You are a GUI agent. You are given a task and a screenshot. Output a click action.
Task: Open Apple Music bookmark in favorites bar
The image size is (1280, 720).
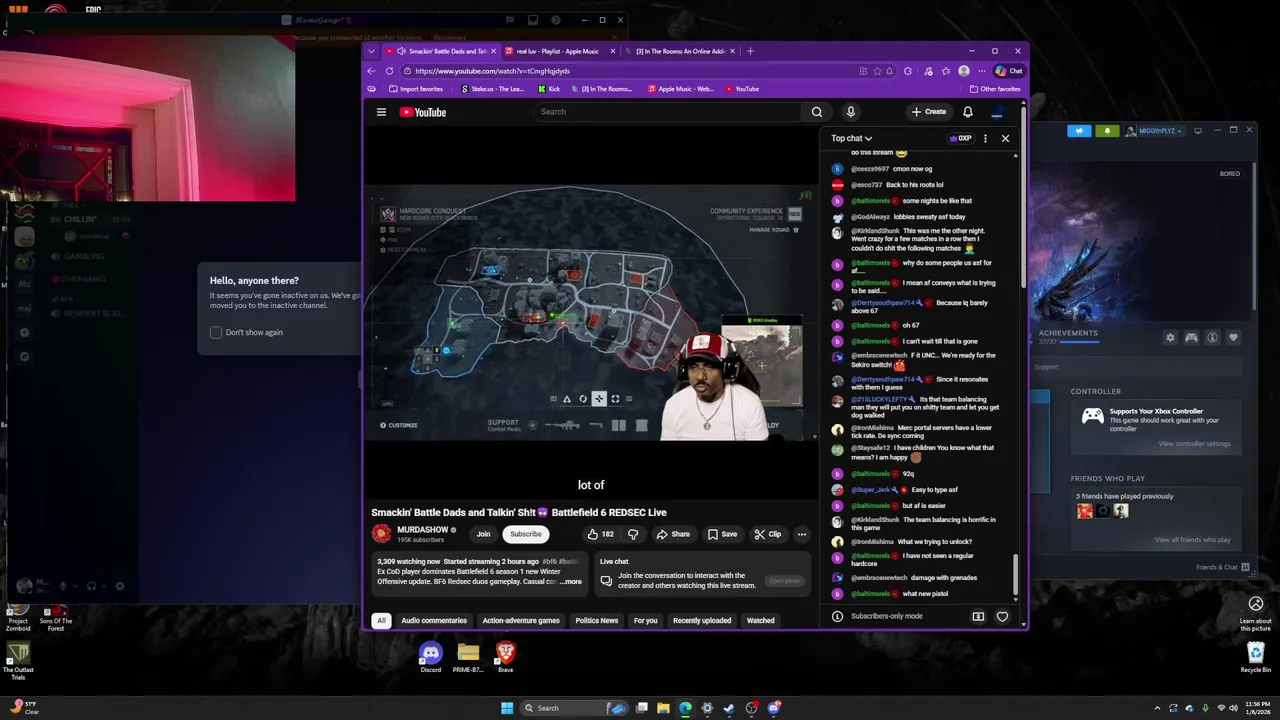click(680, 89)
